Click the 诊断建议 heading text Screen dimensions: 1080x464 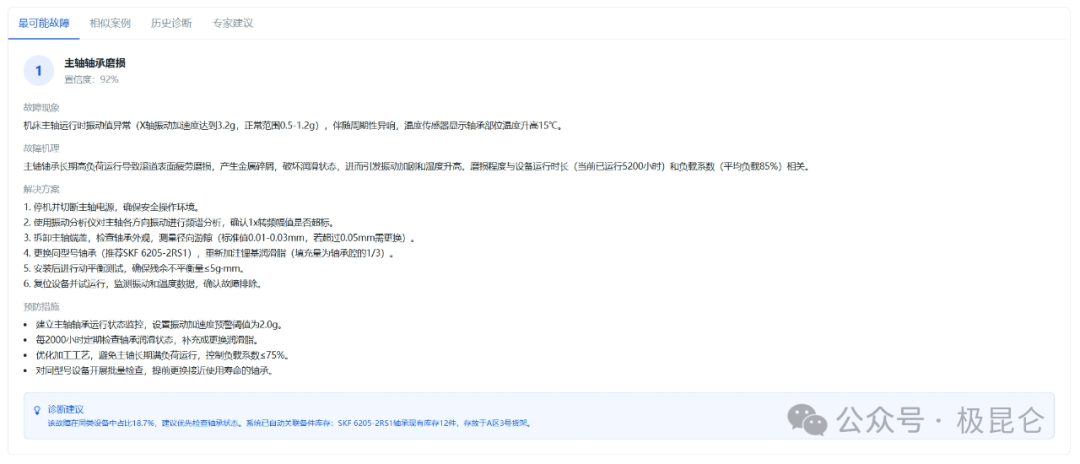coord(65,409)
